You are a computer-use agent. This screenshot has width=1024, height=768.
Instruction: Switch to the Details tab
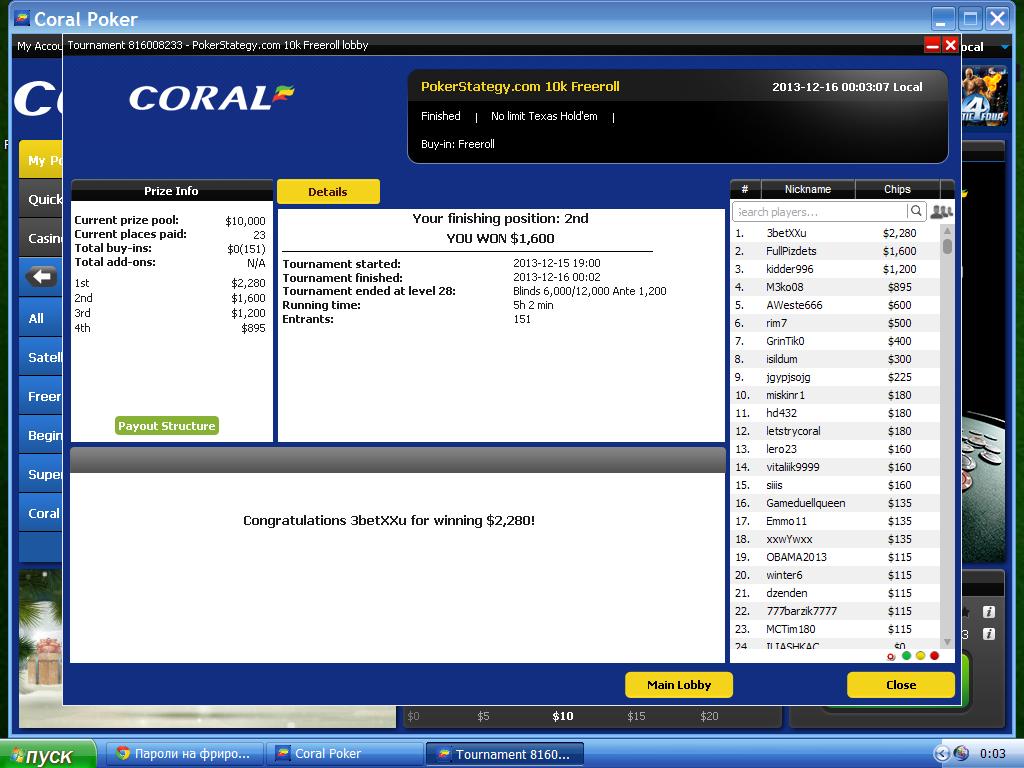point(328,191)
